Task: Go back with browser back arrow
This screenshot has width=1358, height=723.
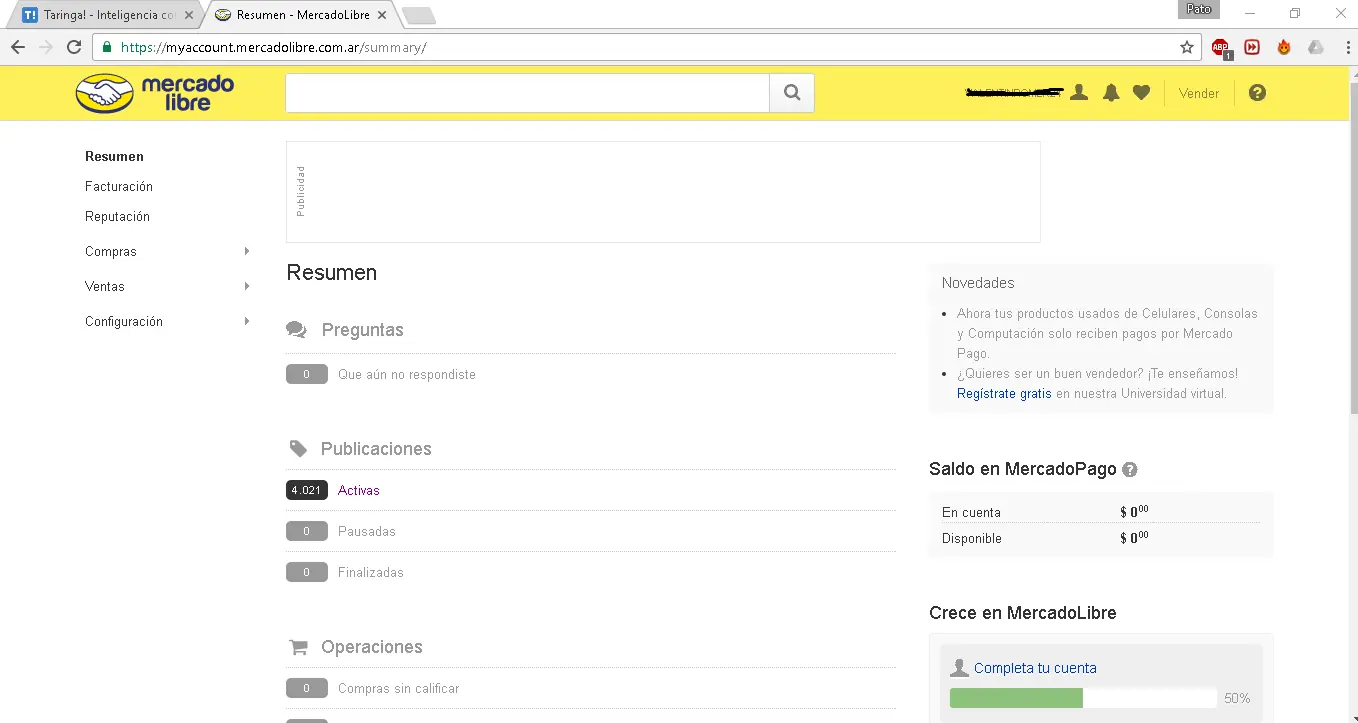Action: pyautogui.click(x=17, y=47)
